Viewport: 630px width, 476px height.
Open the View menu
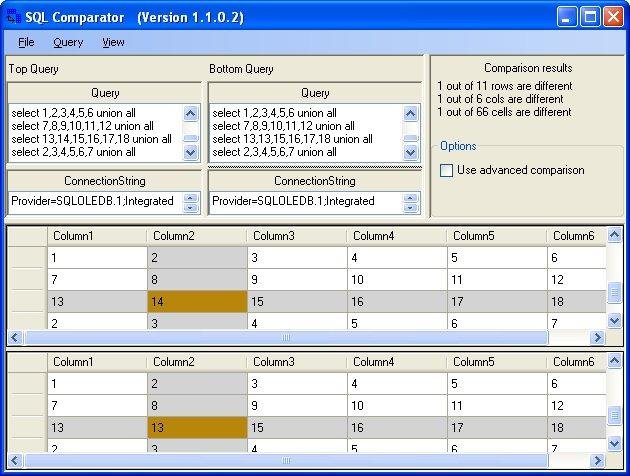(113, 42)
